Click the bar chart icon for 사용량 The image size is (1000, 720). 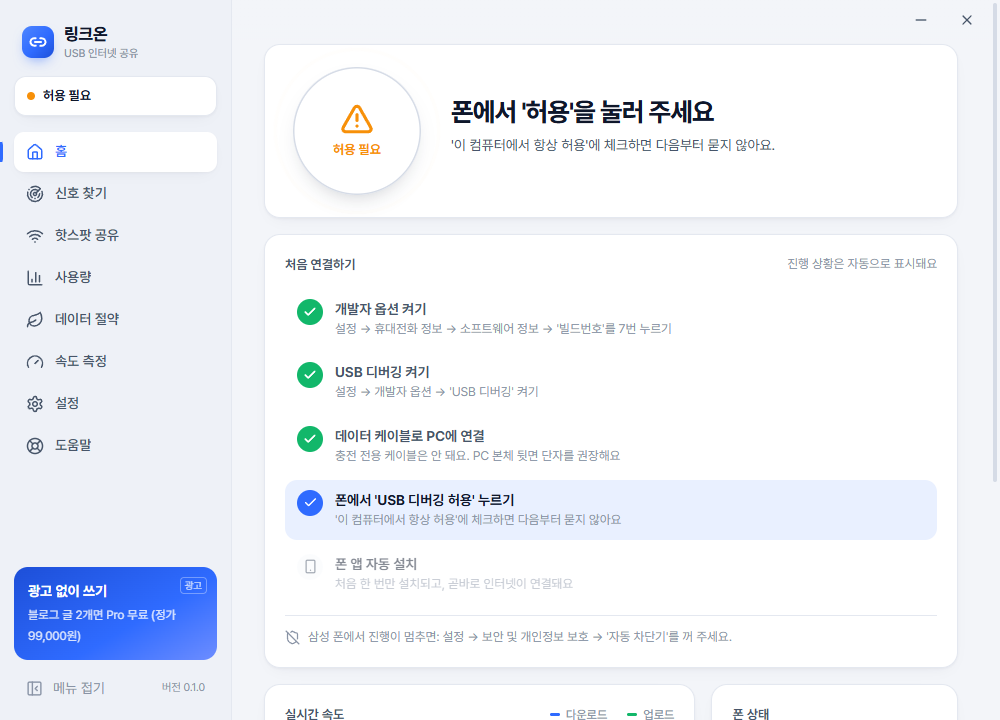(x=35, y=277)
